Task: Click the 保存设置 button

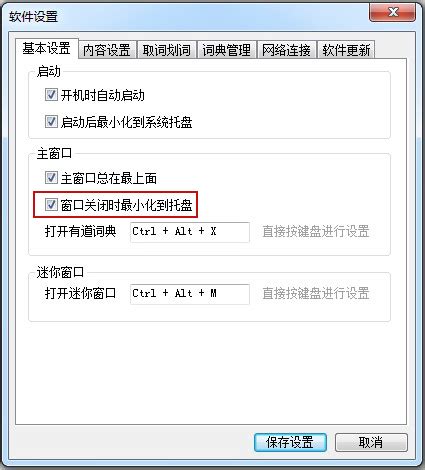Action: pos(290,442)
